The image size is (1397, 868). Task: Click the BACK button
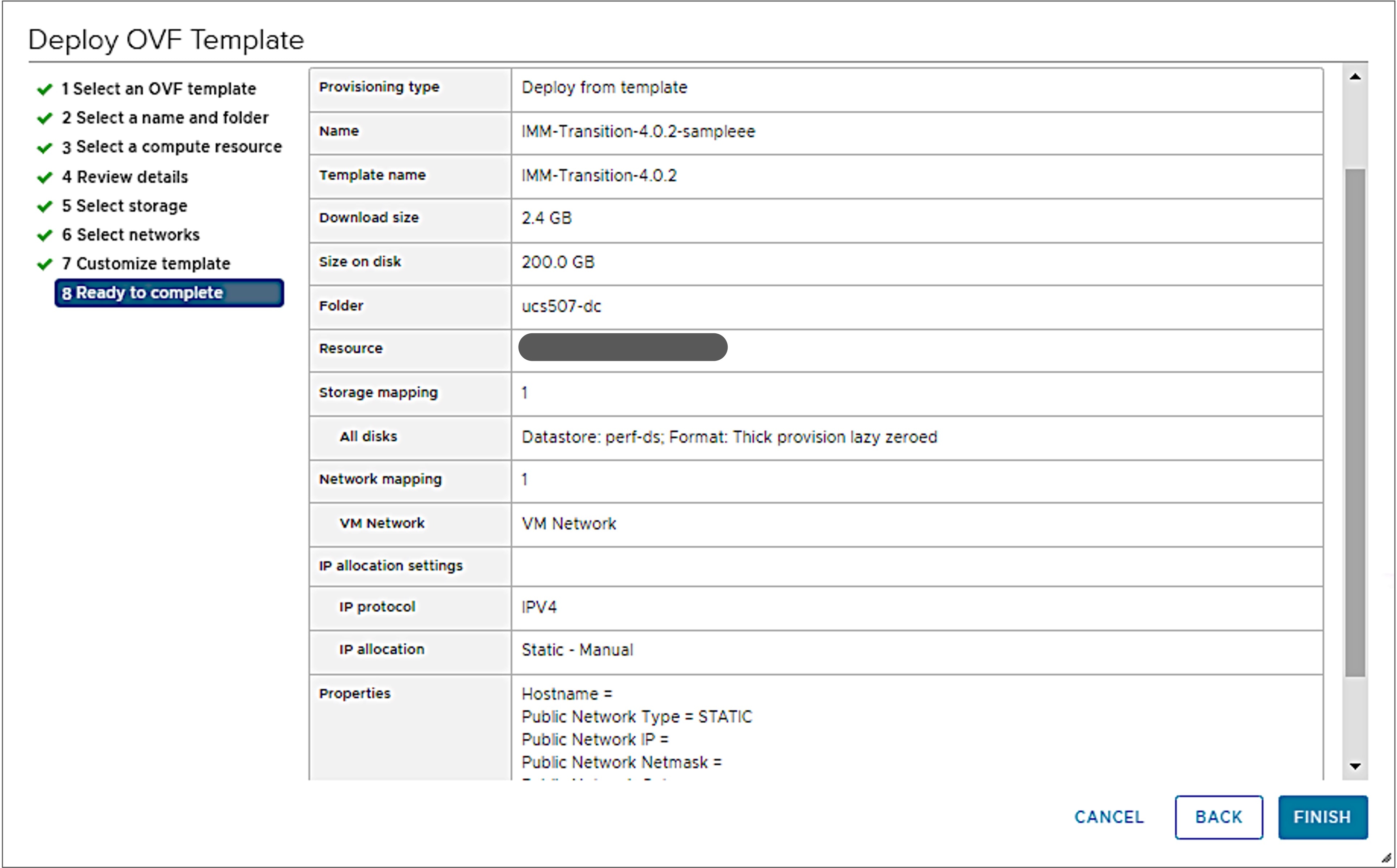click(x=1218, y=817)
